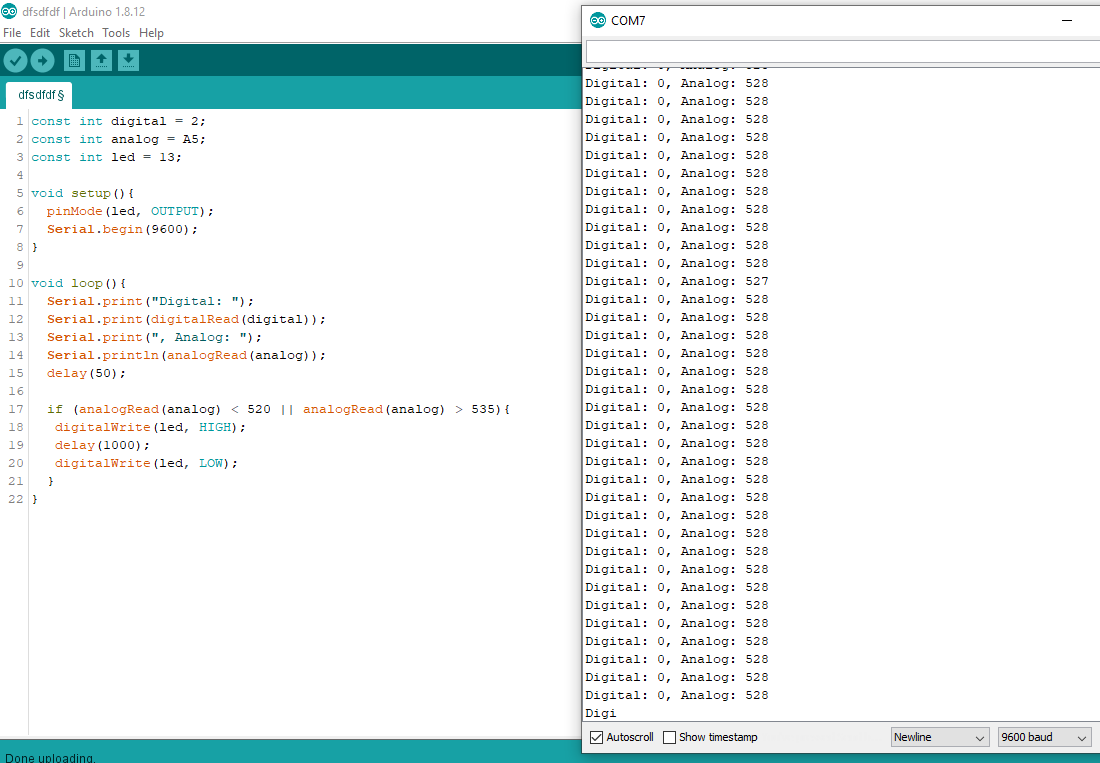Click 'pinMode(led, OUTPUT);' line
The image size is (1100, 763).
[x=130, y=211]
